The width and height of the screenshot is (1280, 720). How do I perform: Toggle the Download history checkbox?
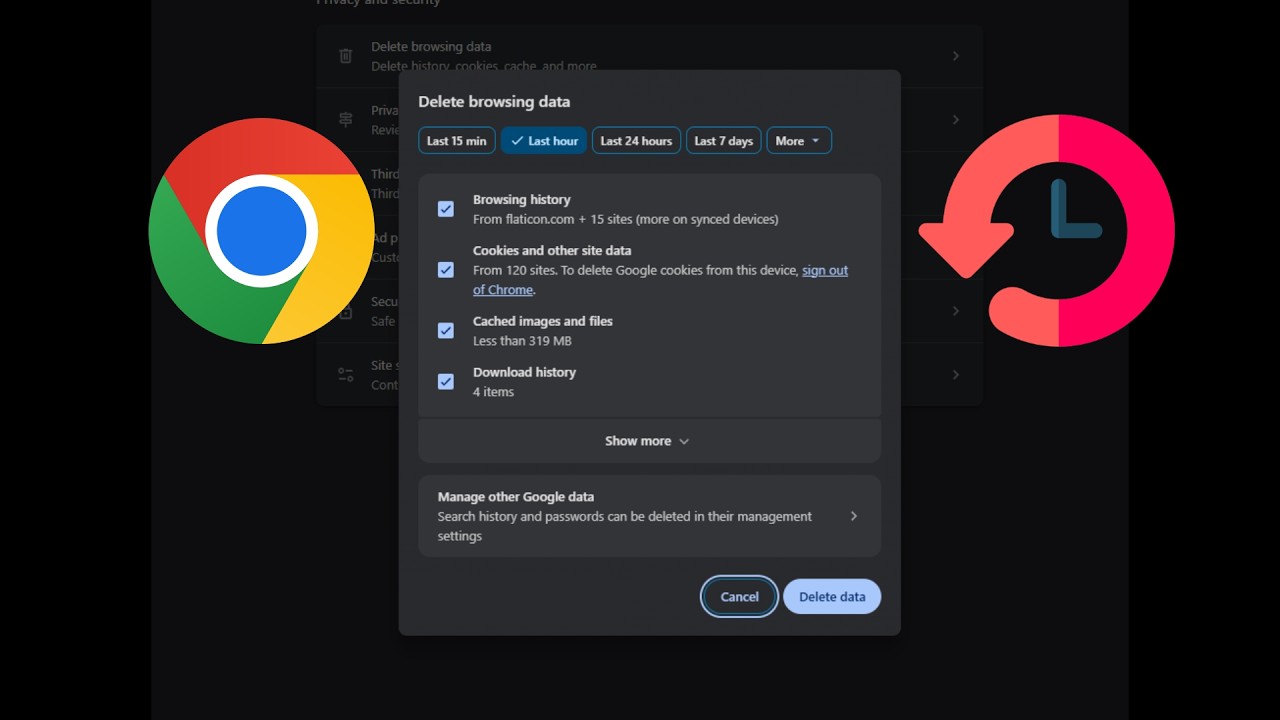pyautogui.click(x=446, y=381)
